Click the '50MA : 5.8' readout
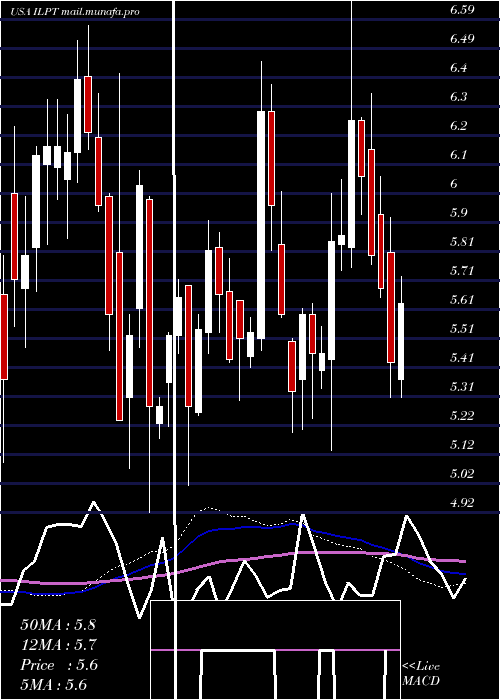This screenshot has width=500, height=700. 58,625
